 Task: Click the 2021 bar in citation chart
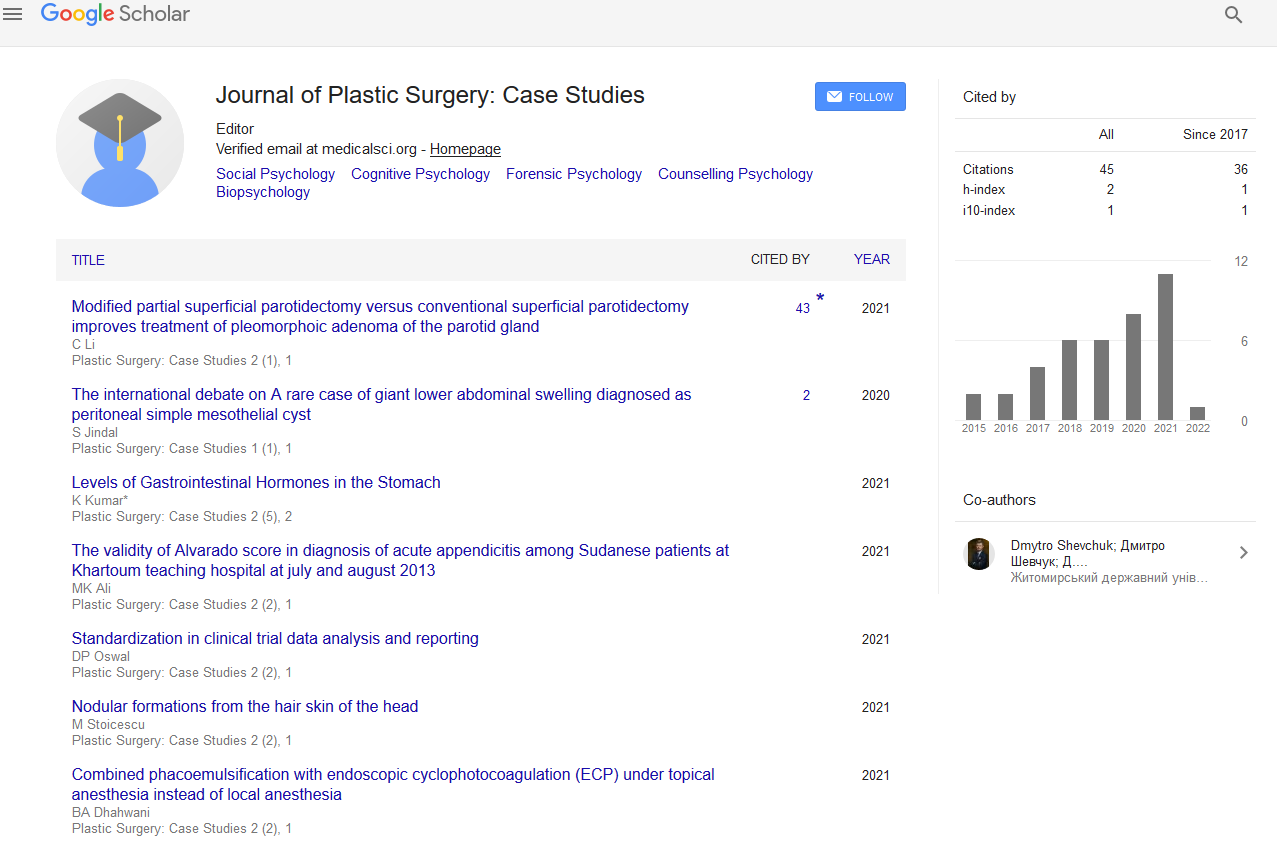1165,346
